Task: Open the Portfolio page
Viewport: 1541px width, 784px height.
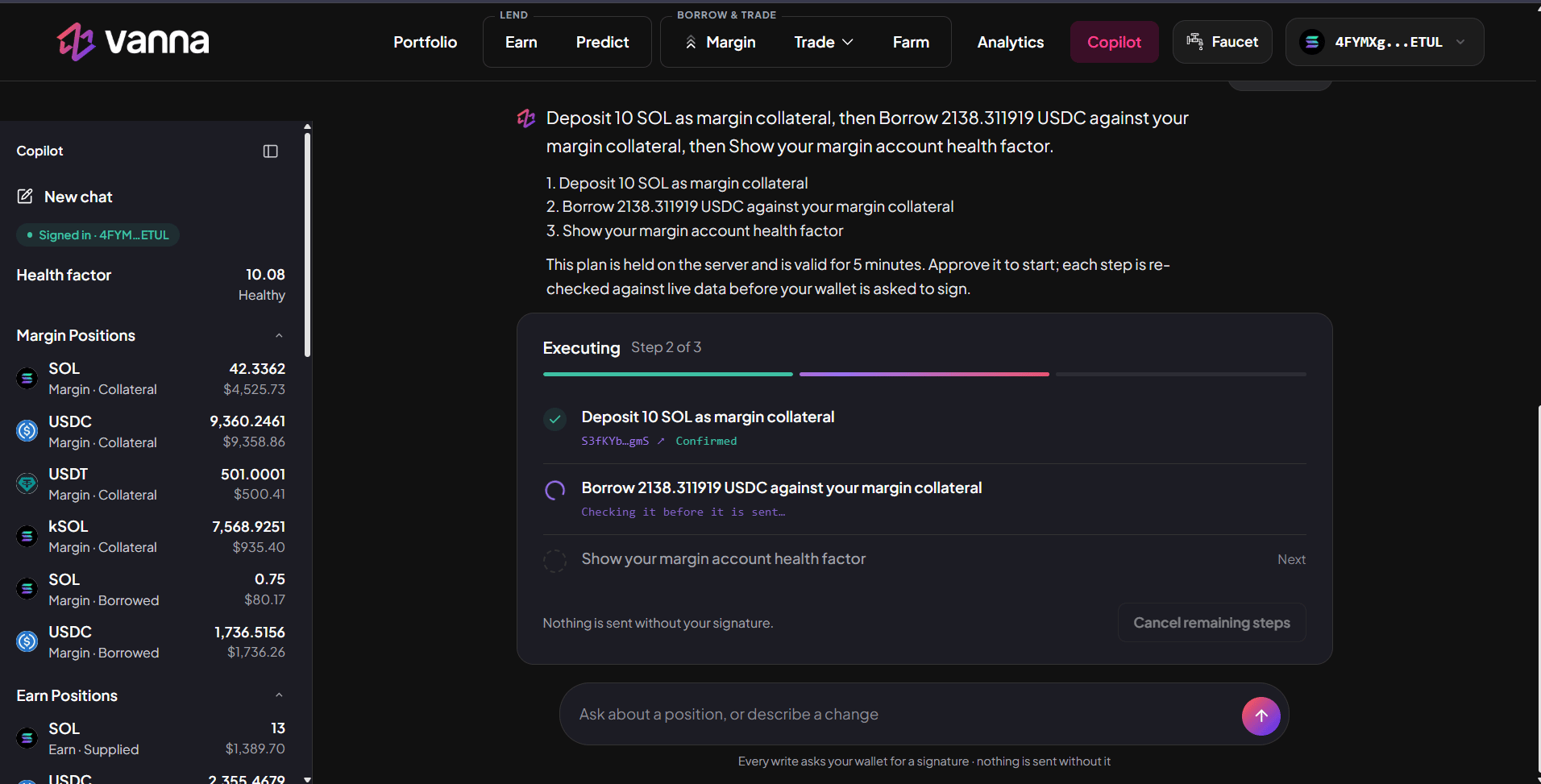Action: click(425, 42)
